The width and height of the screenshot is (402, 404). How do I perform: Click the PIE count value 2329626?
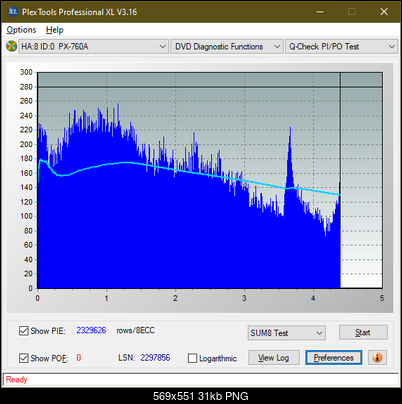(x=91, y=330)
